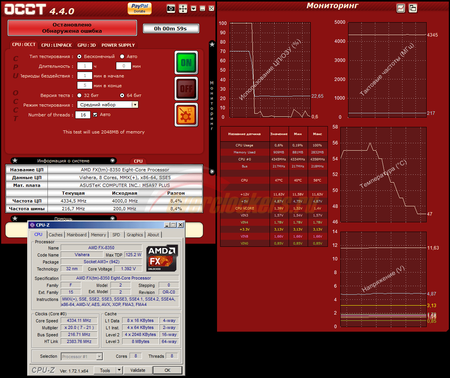This screenshot has height=378, width=450.
Task: Click the PayPal Donate icon
Action: pyautogui.click(x=139, y=8)
